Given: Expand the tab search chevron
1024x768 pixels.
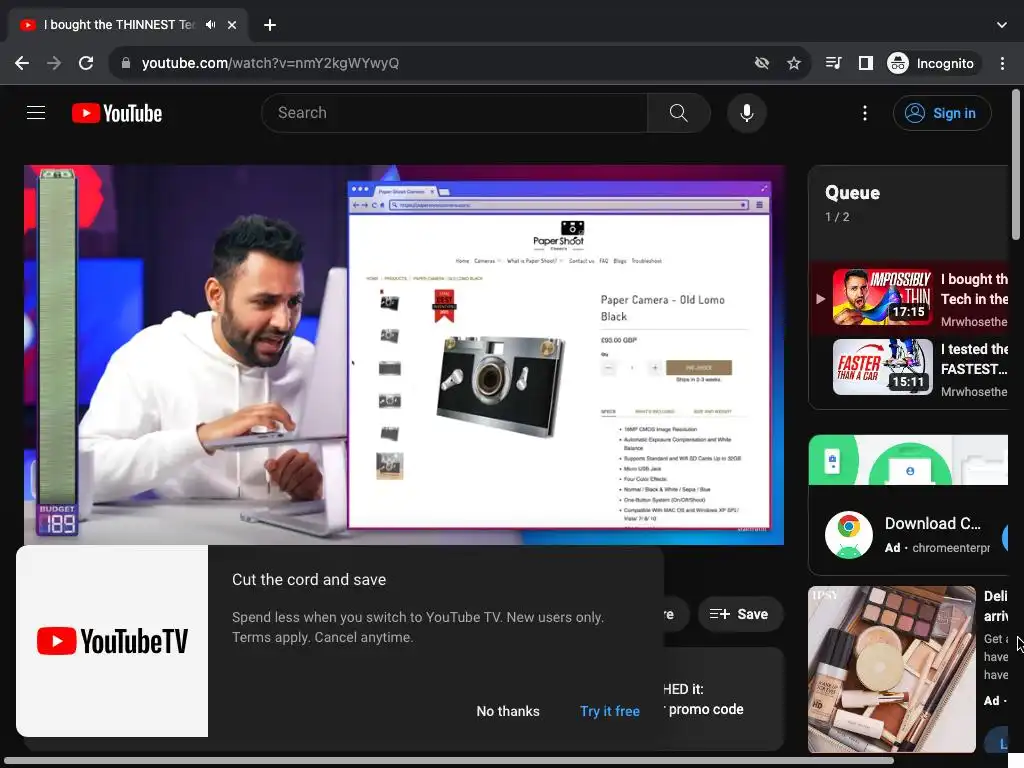Looking at the screenshot, I should pyautogui.click(x=1002, y=25).
